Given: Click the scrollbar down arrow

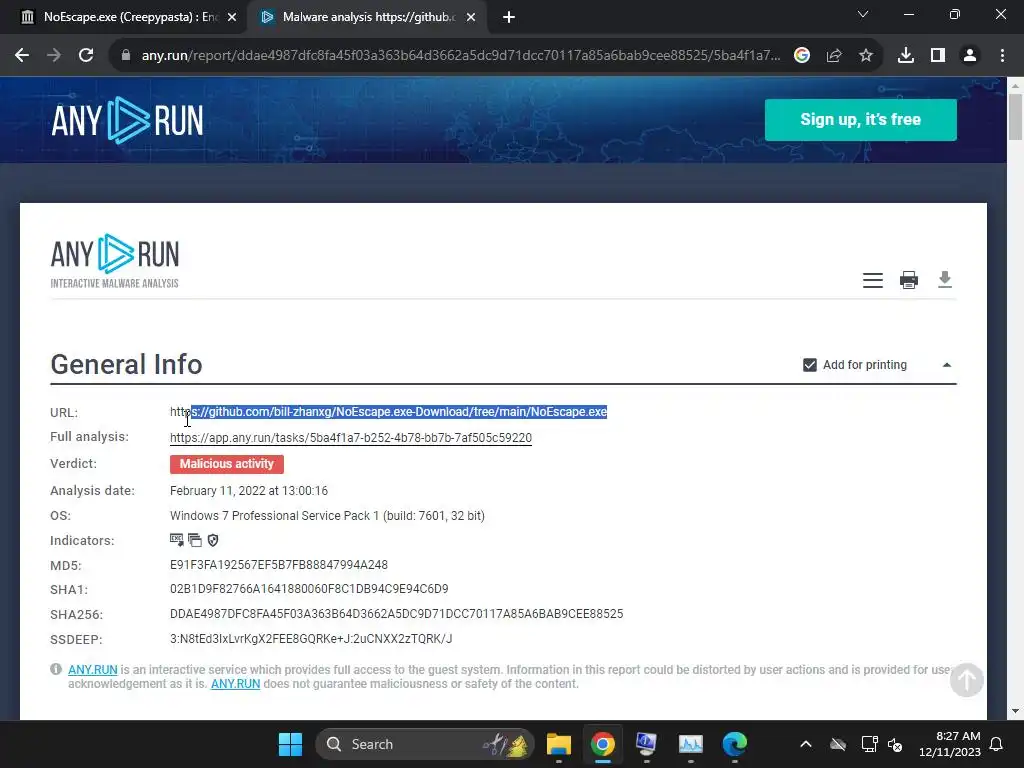Looking at the screenshot, I should point(1015,711).
